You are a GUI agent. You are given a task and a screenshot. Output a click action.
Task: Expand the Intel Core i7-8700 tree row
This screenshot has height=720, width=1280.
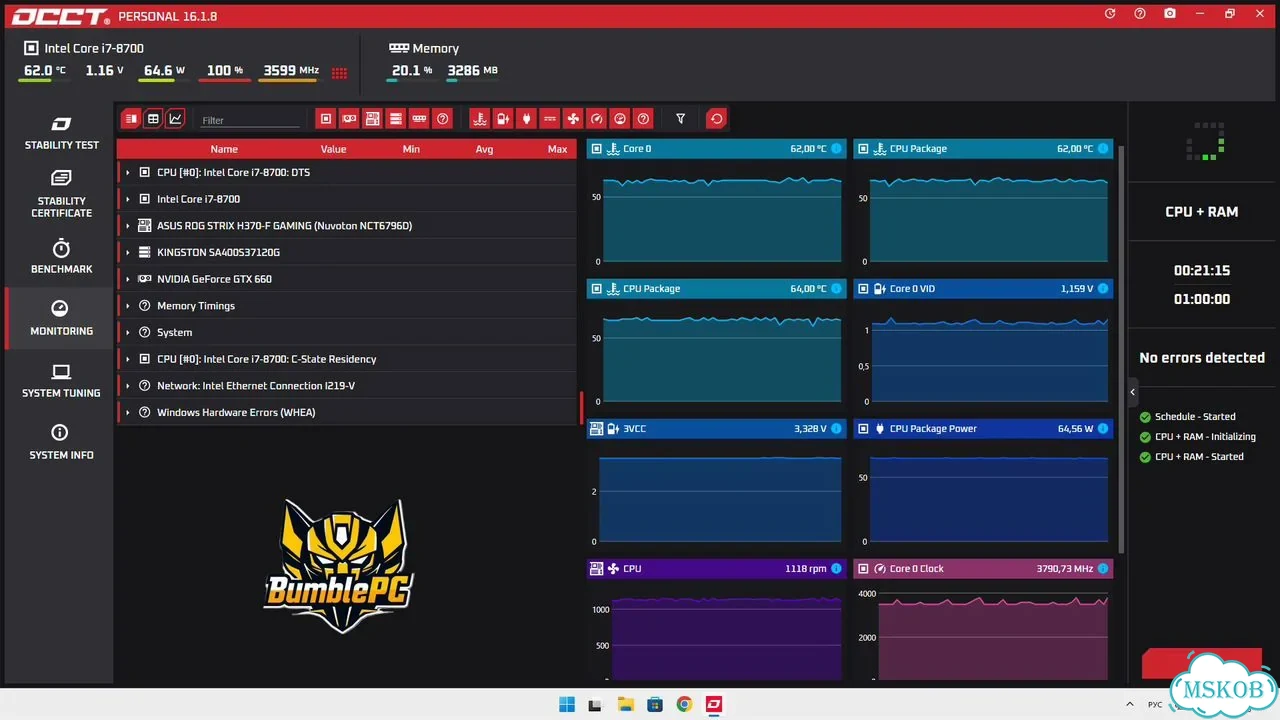128,199
